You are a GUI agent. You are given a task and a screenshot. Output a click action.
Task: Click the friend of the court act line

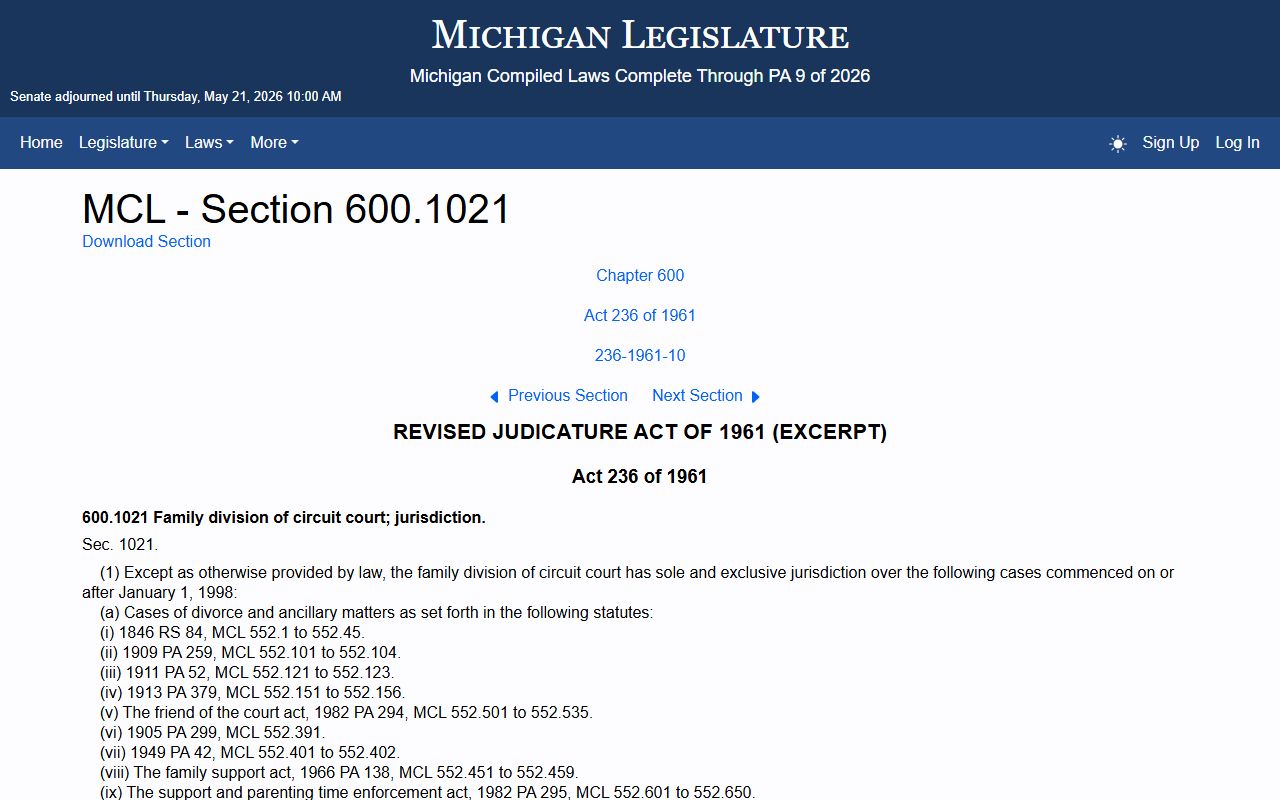click(x=346, y=713)
